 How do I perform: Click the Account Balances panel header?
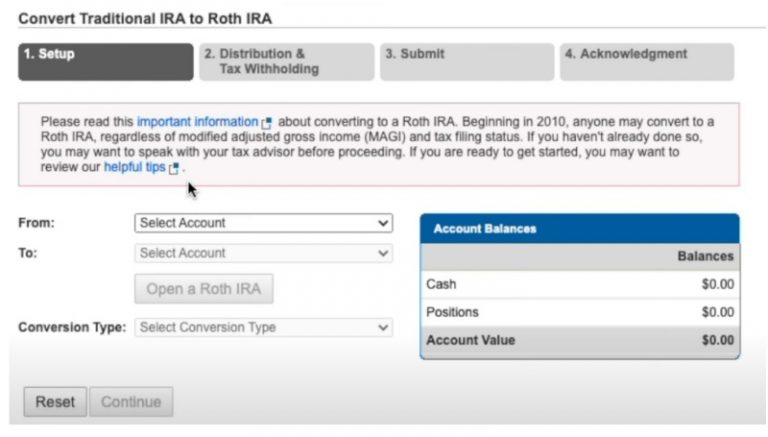tap(579, 229)
